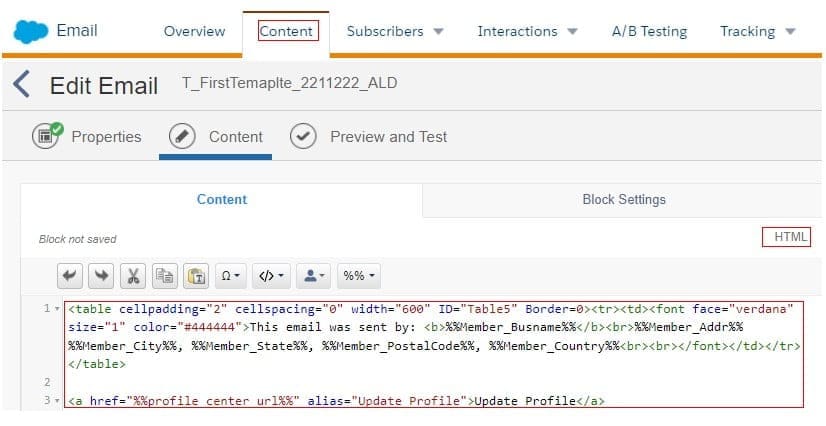This screenshot has height=426, width=826.
Task: Open the A/B Testing tab
Action: coord(649,31)
